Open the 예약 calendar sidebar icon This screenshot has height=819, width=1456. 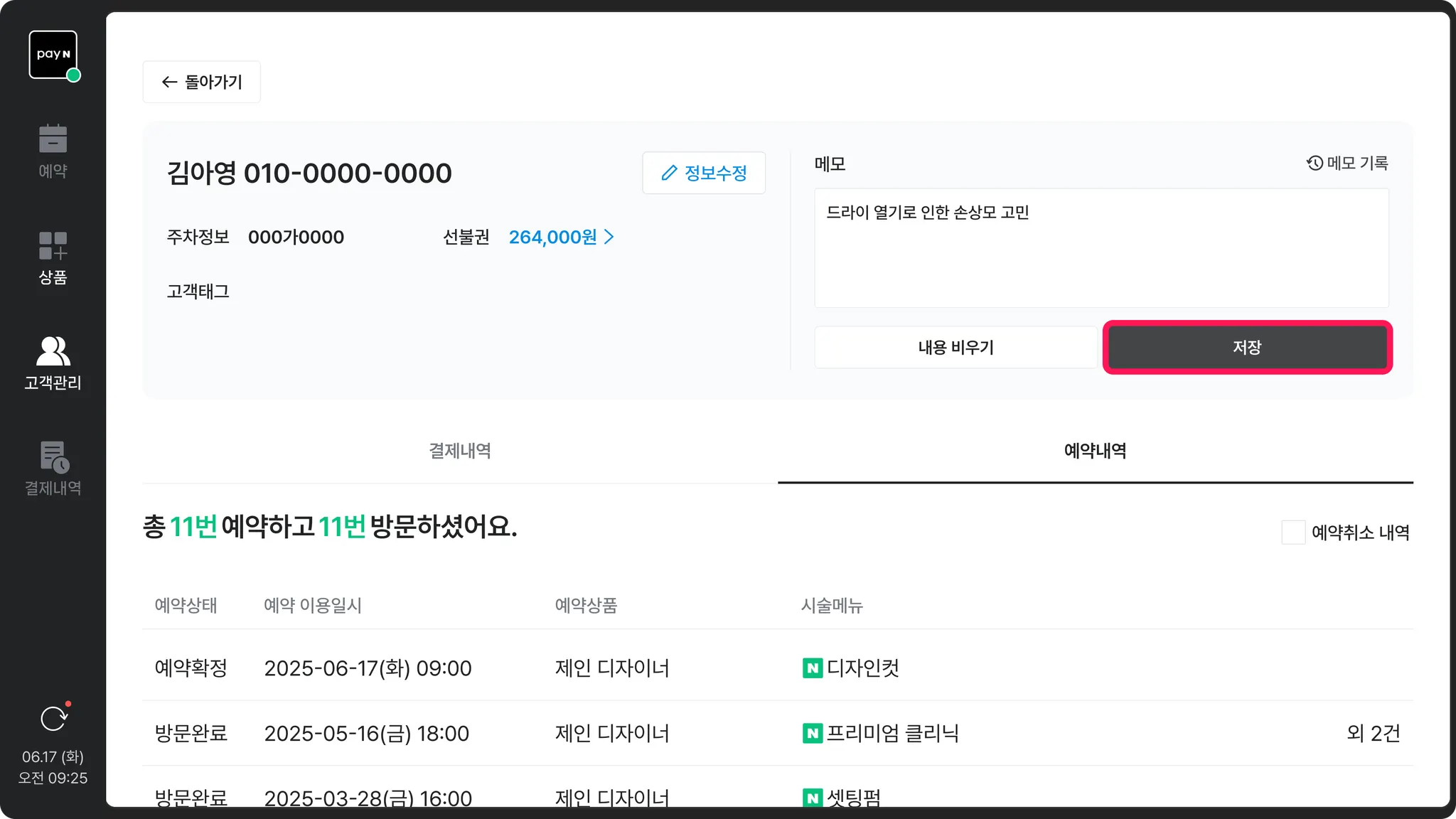[53, 139]
